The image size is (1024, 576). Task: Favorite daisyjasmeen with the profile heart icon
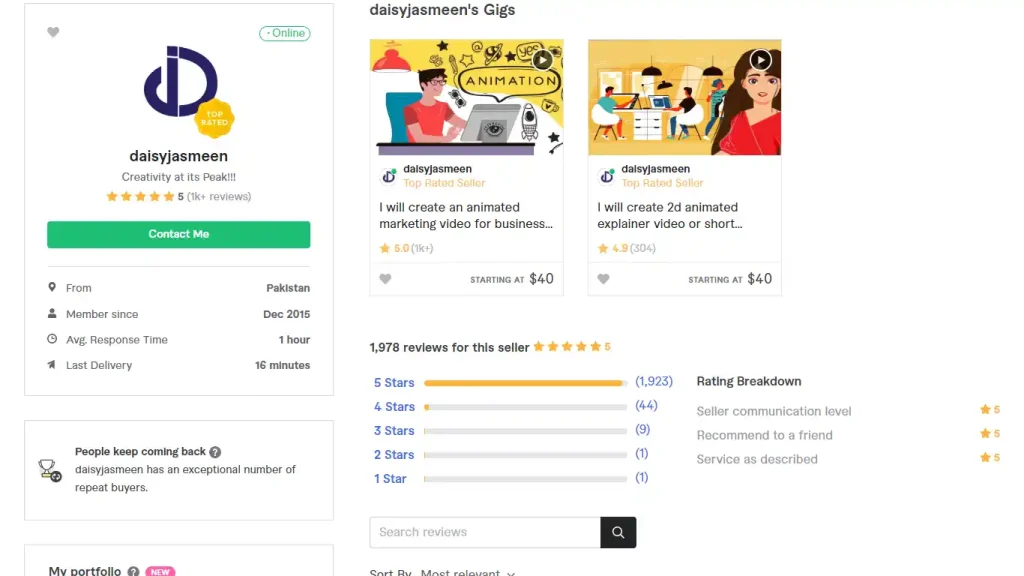tap(54, 32)
